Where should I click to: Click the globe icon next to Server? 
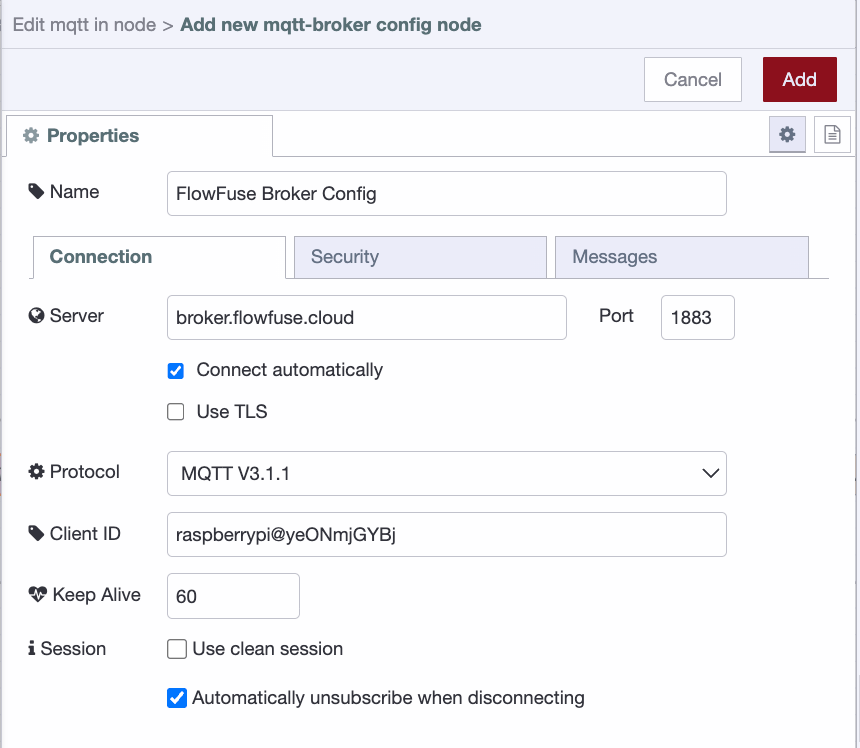tap(35, 315)
